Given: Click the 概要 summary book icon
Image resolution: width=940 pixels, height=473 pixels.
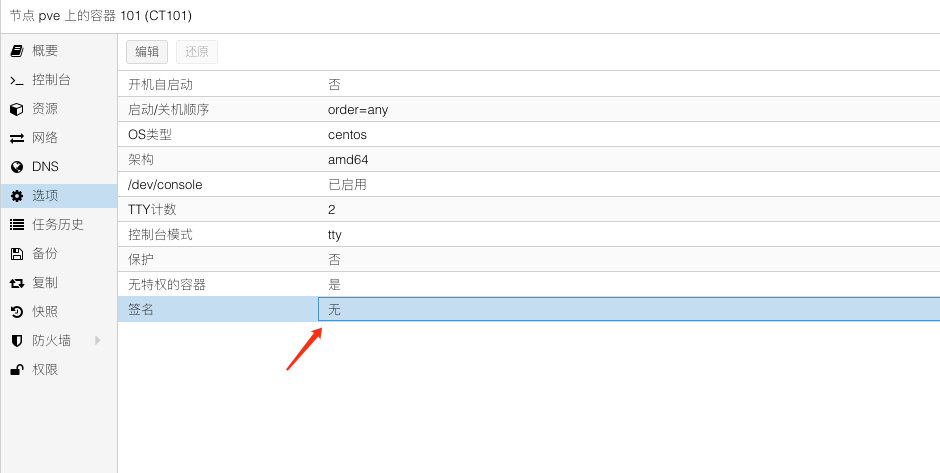Looking at the screenshot, I should (16, 51).
